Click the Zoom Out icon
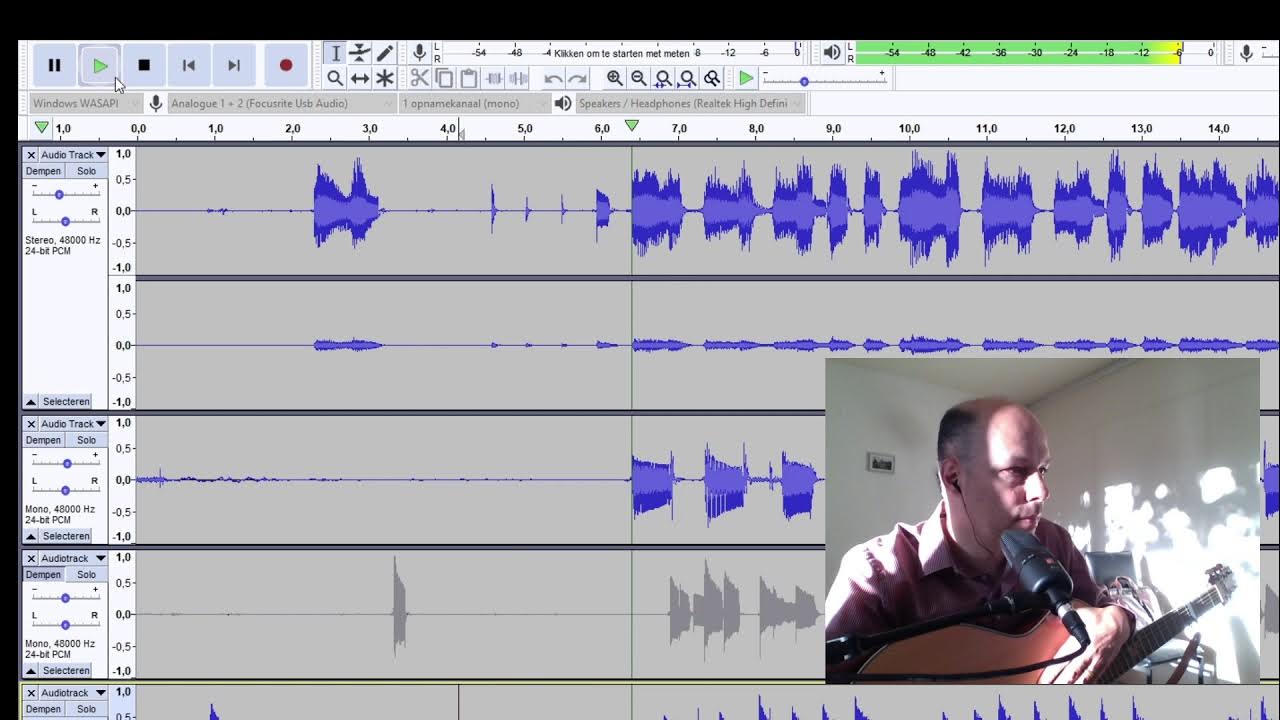 coord(638,78)
